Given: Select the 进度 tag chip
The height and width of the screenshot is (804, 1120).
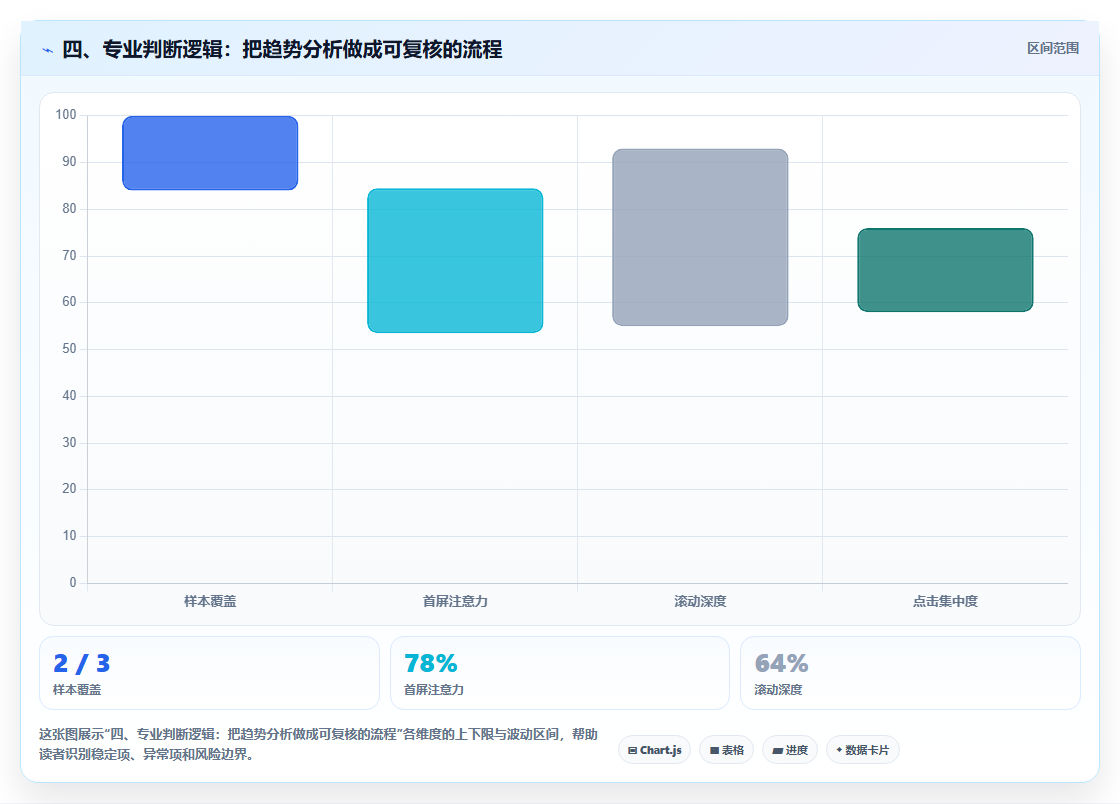Looking at the screenshot, I should [x=790, y=750].
